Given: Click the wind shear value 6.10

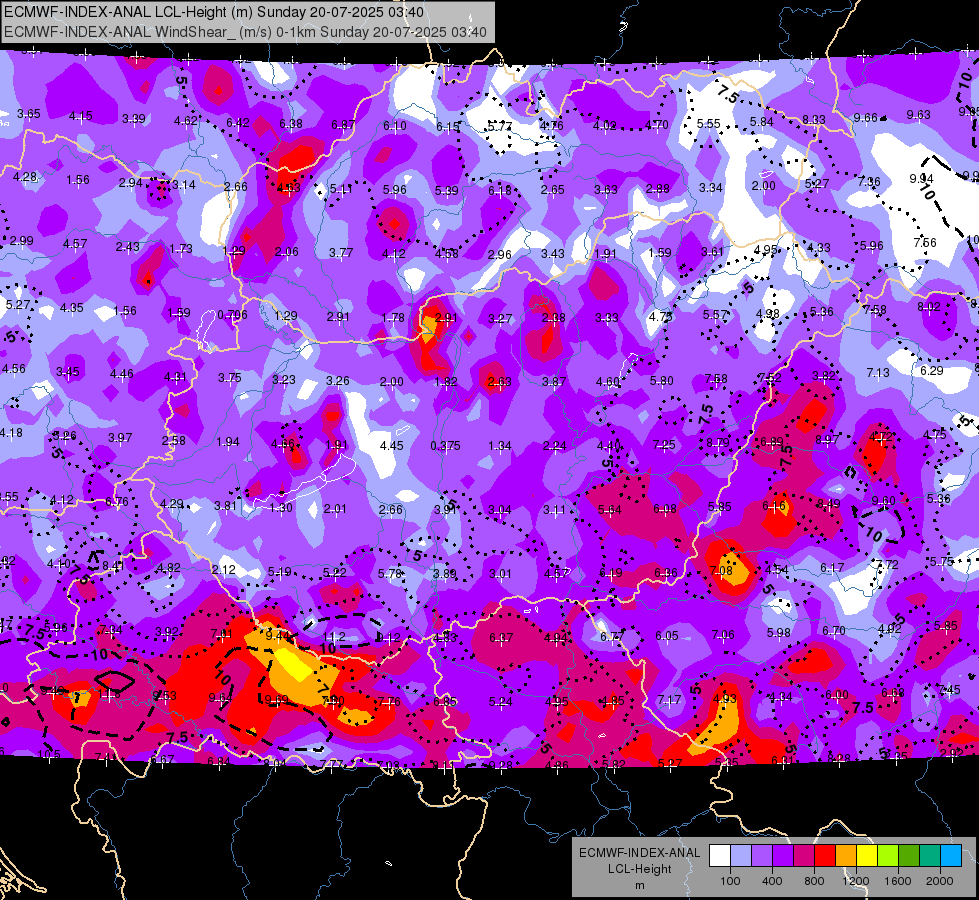Looking at the screenshot, I should tap(395, 126).
